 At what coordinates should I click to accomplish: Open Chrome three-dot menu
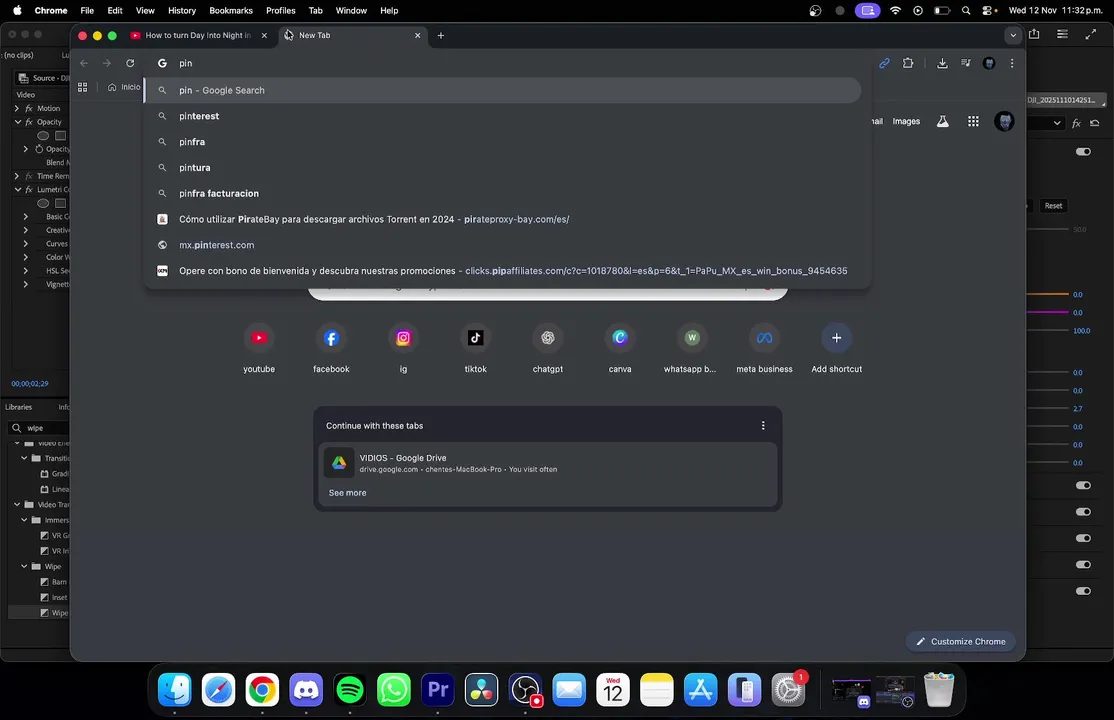click(1012, 63)
